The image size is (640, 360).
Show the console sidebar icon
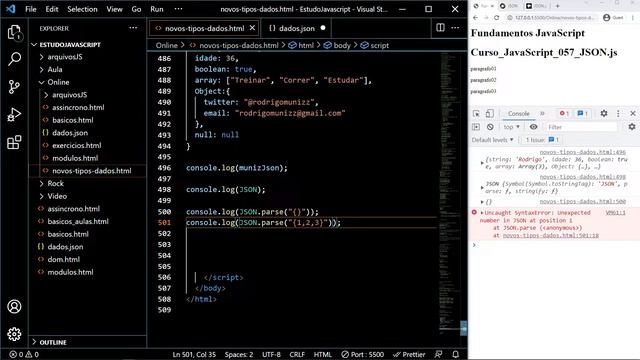click(476, 127)
